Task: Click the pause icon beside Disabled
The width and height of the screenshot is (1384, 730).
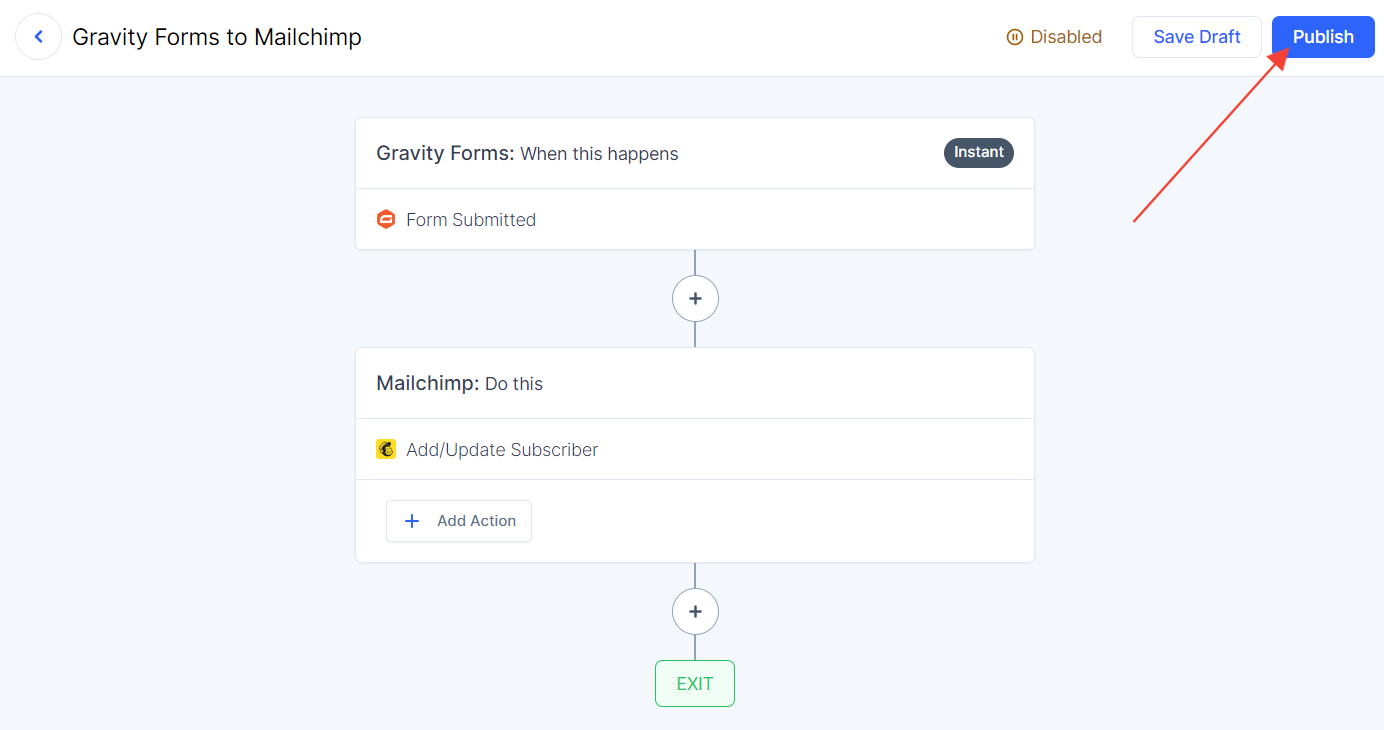Action: (x=1015, y=37)
